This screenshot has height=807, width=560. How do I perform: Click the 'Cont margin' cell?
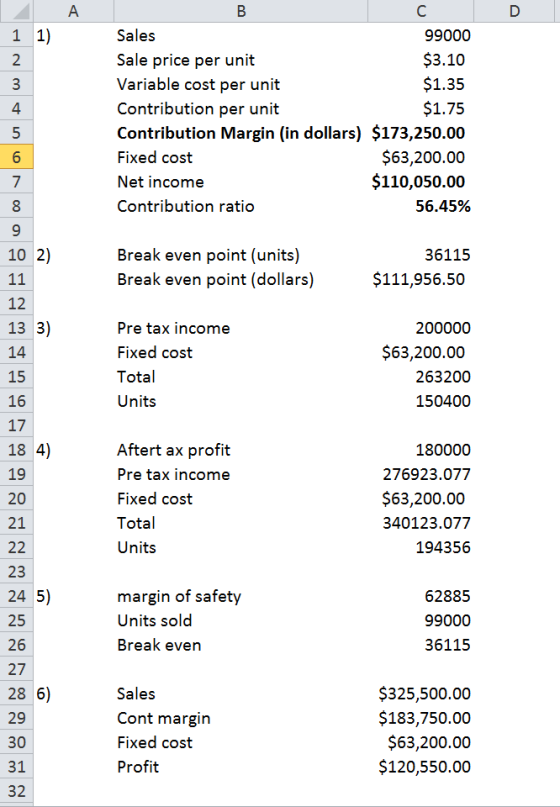tap(241, 717)
